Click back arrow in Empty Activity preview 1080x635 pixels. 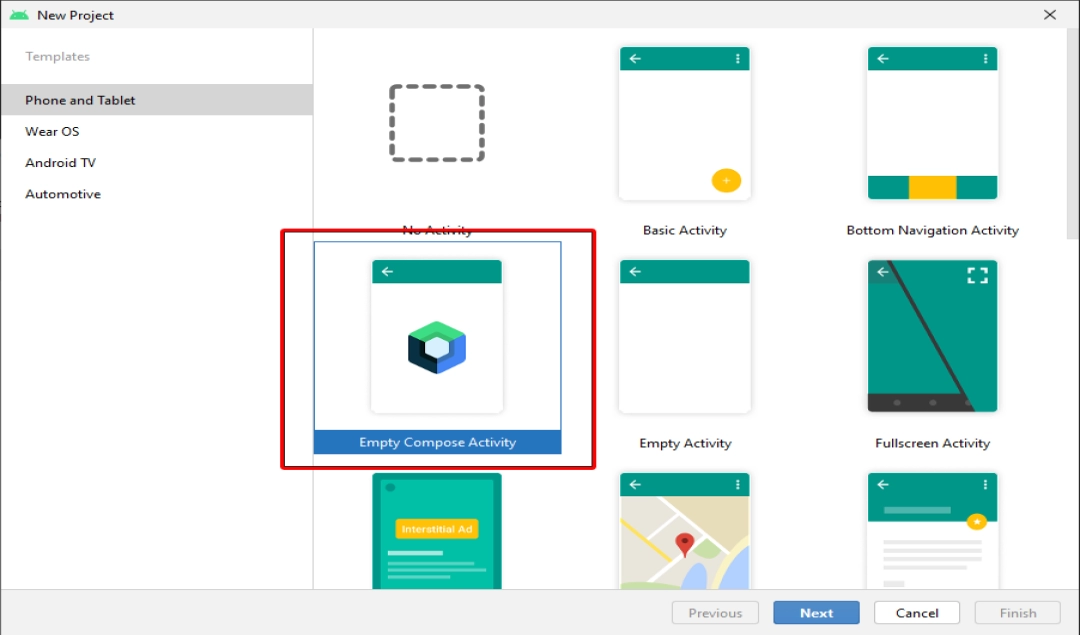tap(635, 271)
